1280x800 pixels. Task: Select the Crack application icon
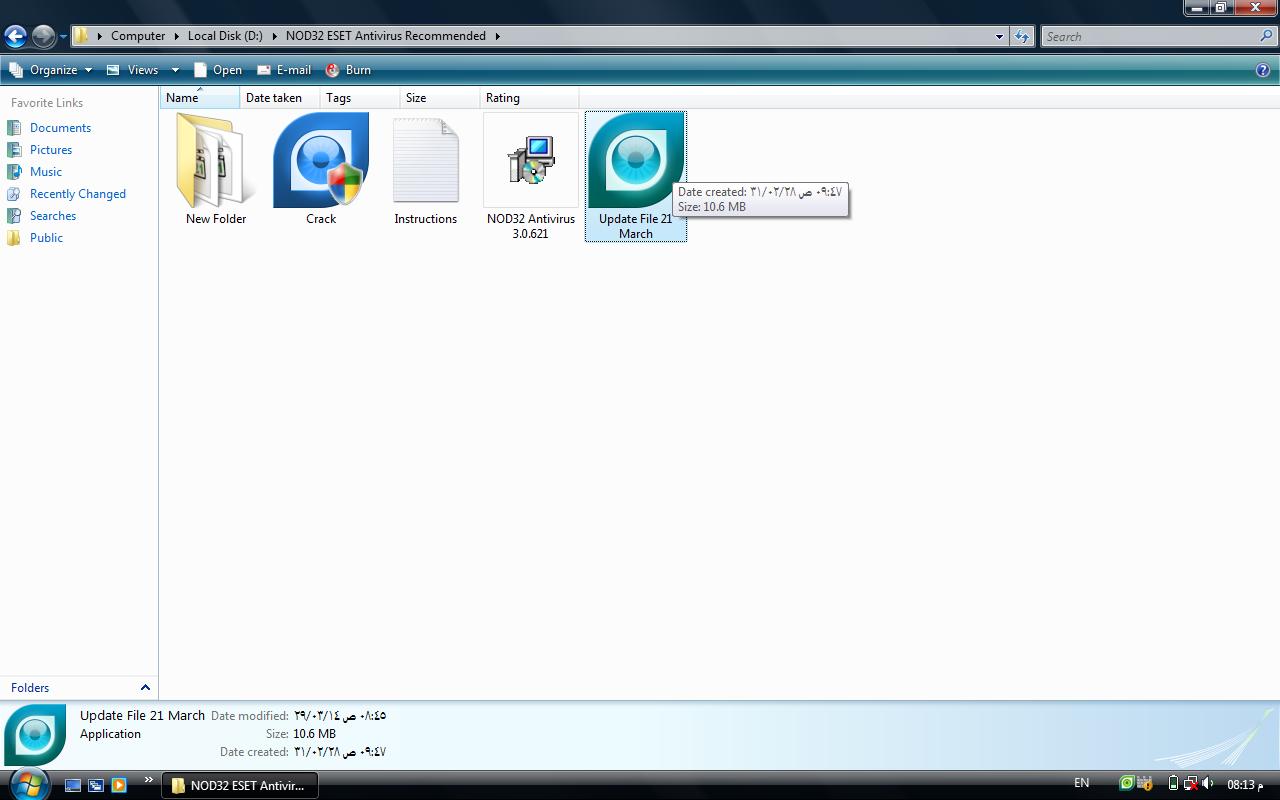click(x=321, y=160)
